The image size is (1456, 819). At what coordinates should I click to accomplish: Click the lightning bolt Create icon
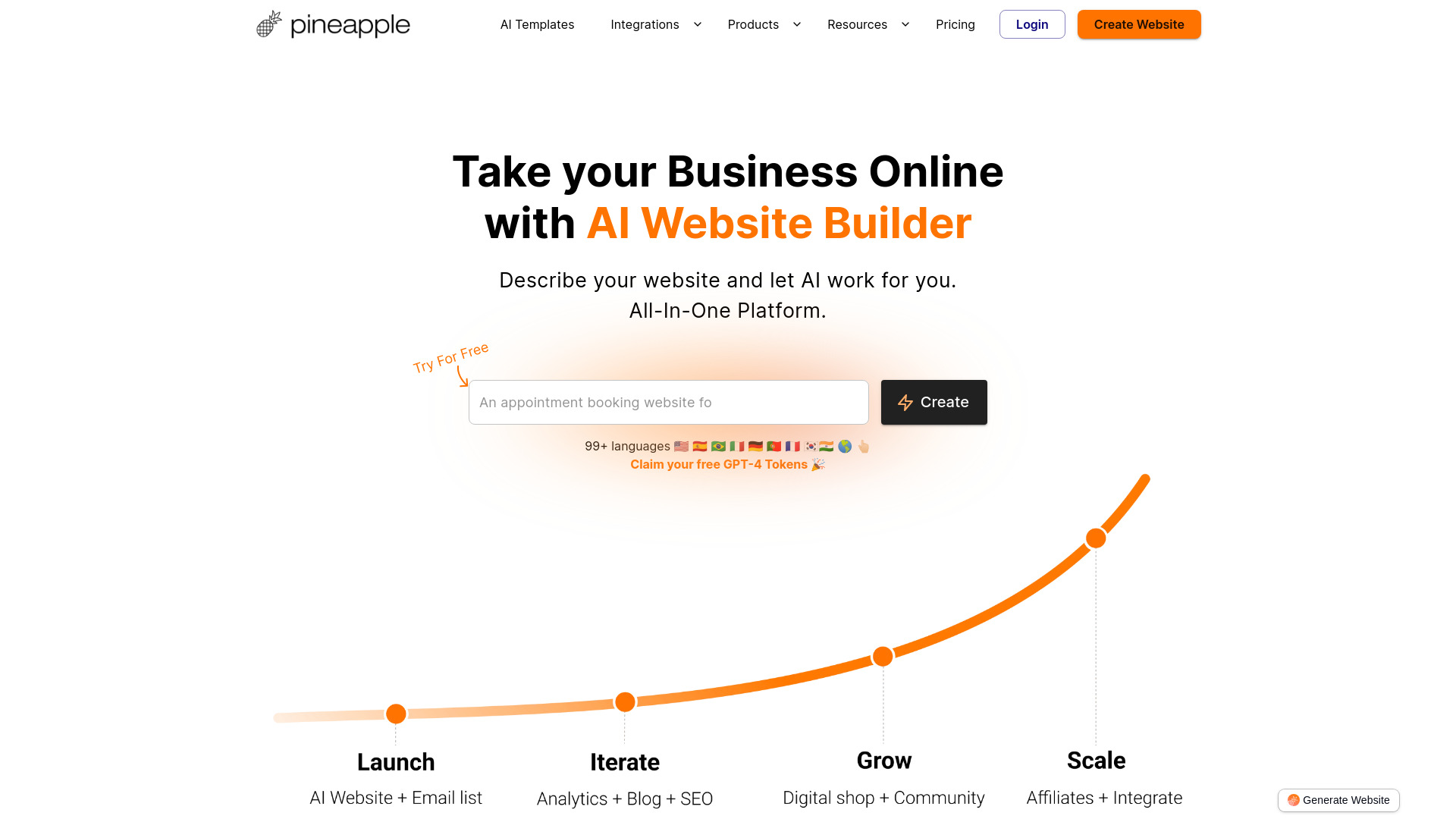[x=906, y=402]
